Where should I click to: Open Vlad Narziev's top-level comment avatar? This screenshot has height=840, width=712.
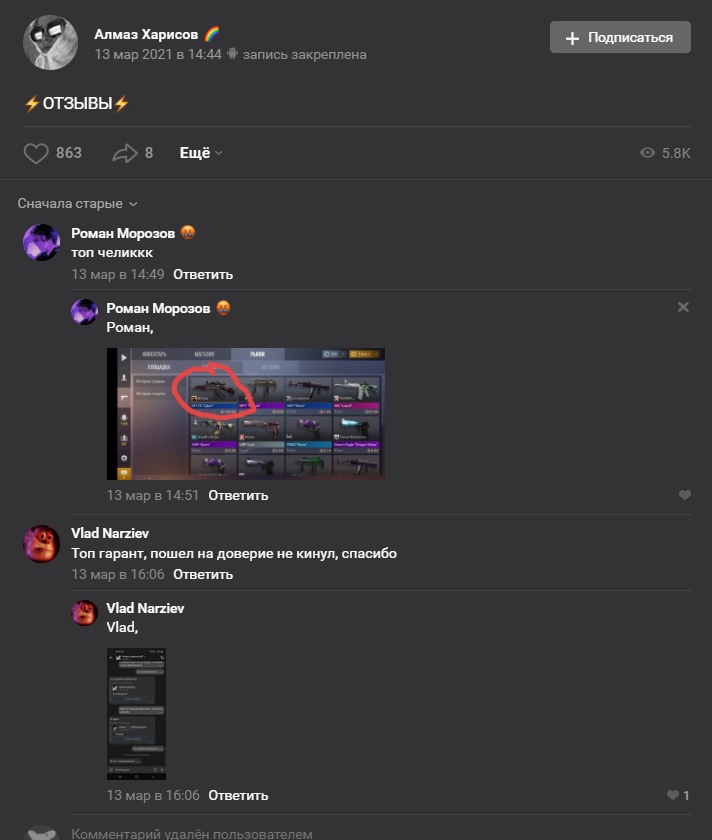pos(41,543)
